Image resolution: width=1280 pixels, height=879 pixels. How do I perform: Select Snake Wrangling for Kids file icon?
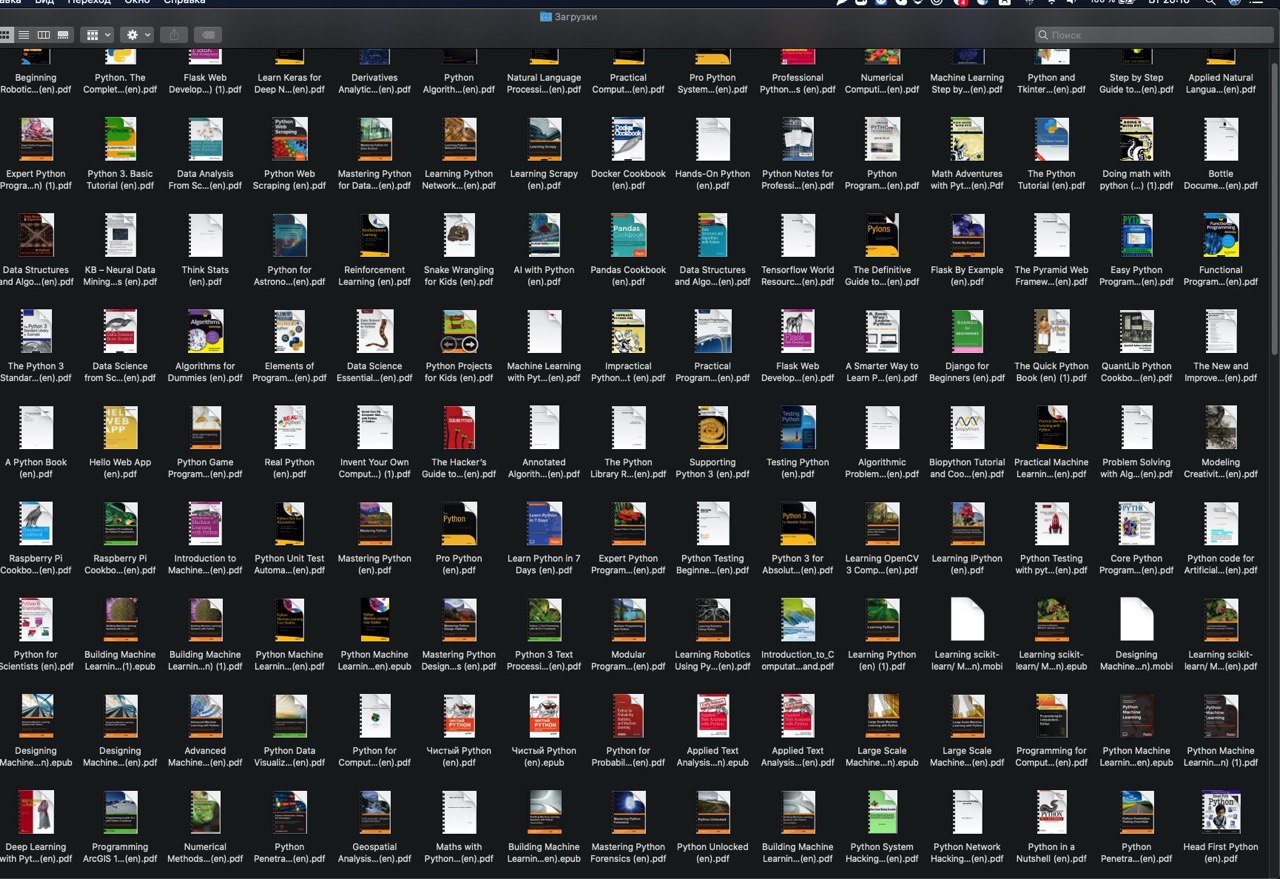[x=459, y=236]
